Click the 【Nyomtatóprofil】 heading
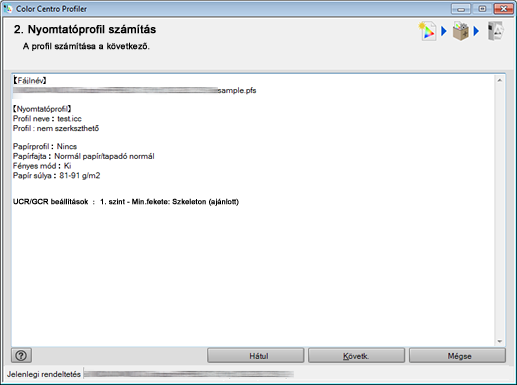This screenshot has height=385, width=517. point(42,109)
